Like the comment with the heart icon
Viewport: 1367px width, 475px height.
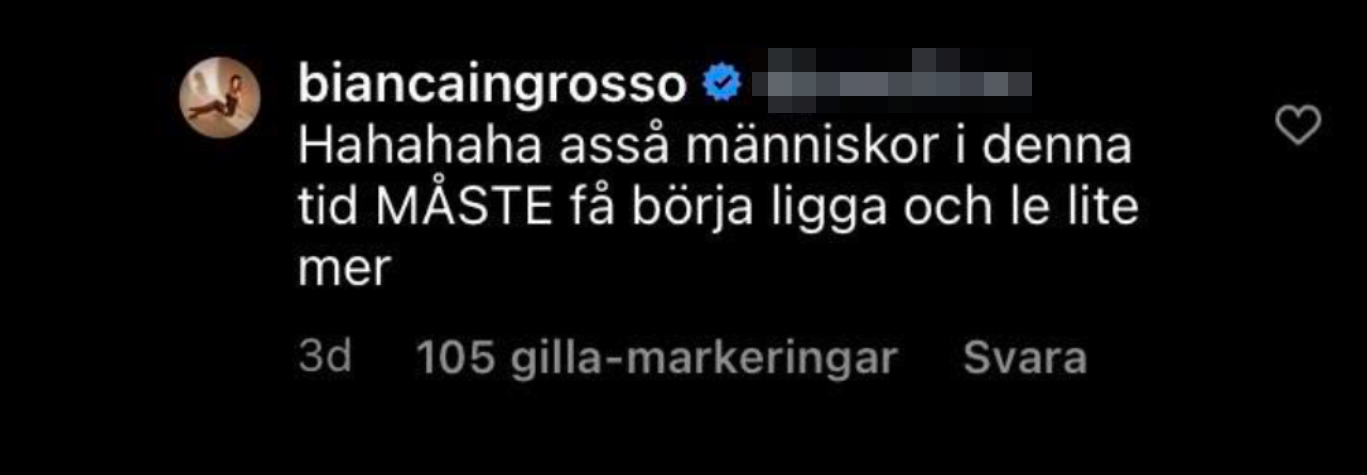[x=1299, y=126]
